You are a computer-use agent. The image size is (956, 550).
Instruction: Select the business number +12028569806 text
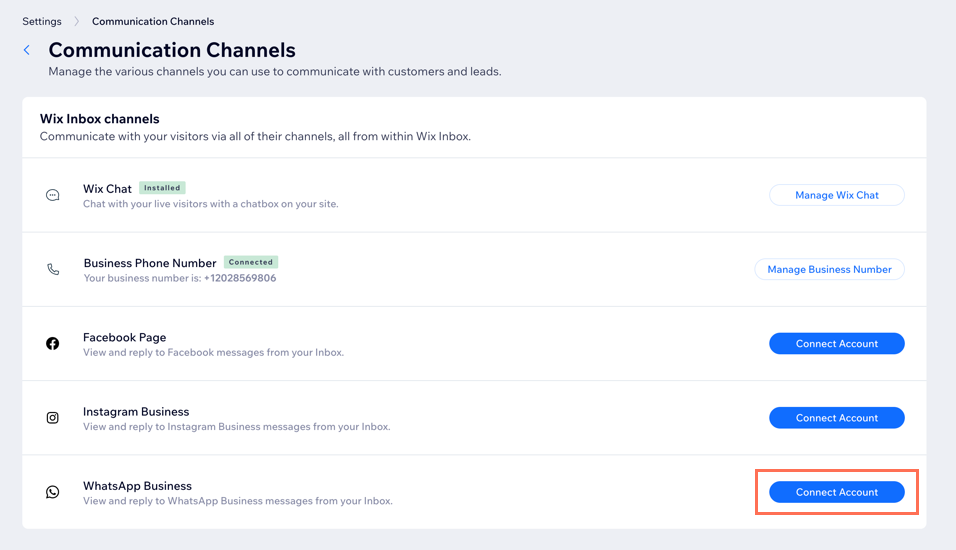pyautogui.click(x=240, y=278)
